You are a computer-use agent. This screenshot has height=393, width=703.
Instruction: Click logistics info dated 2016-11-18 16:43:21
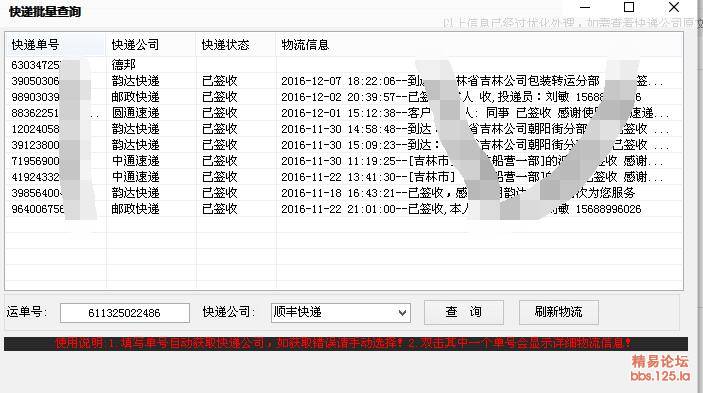[458, 193]
